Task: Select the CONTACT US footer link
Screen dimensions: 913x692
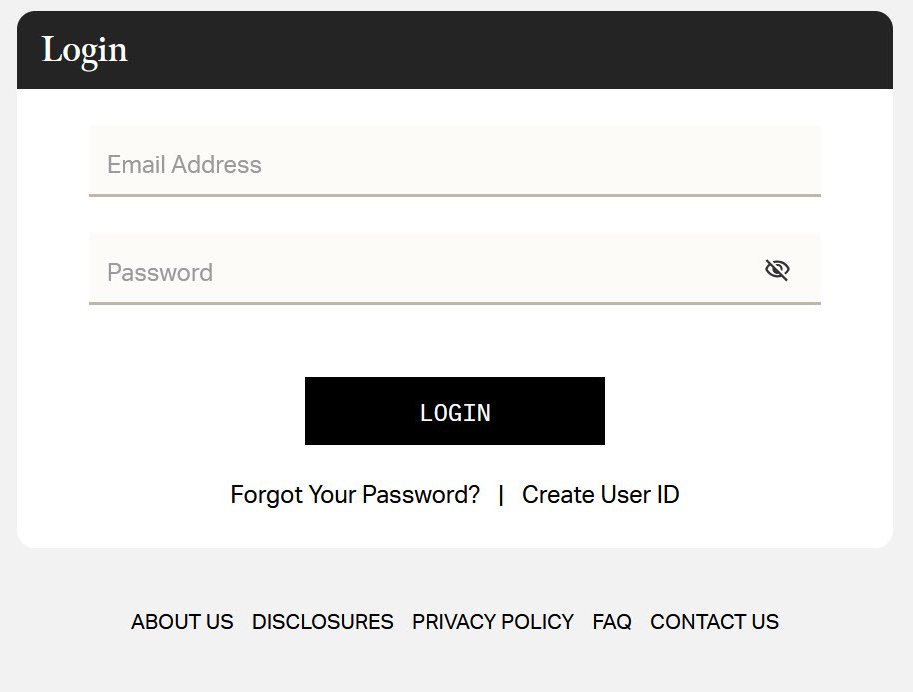Action: point(714,622)
